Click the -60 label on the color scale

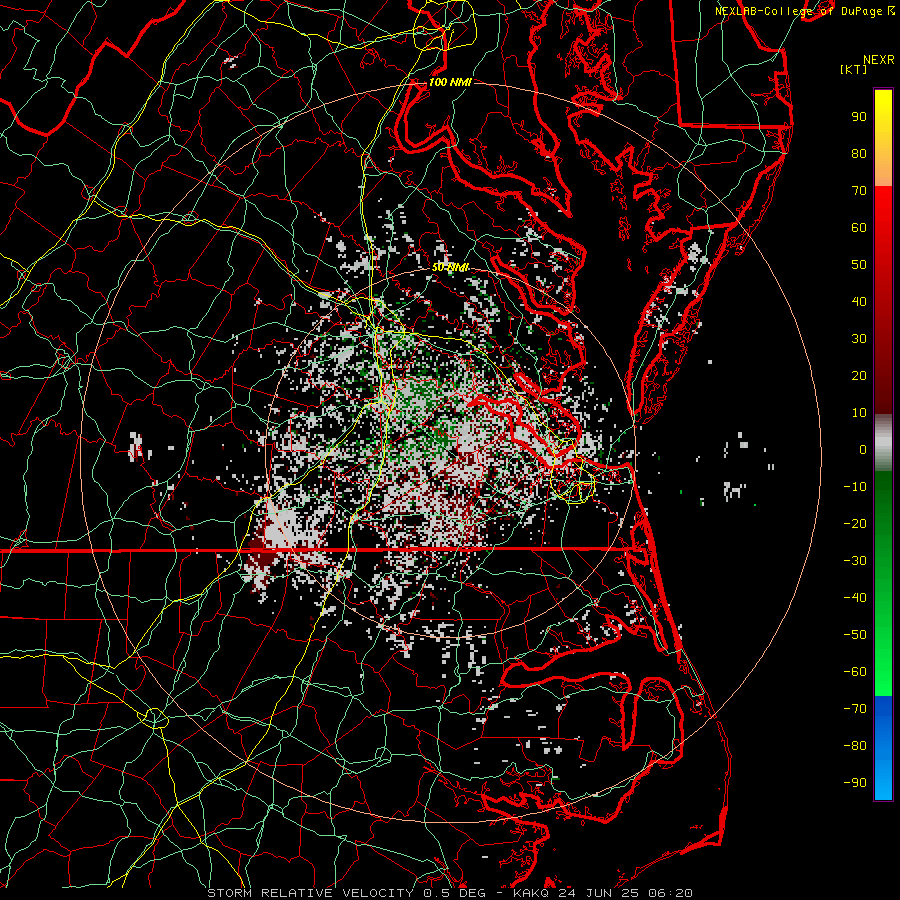pyautogui.click(x=855, y=672)
